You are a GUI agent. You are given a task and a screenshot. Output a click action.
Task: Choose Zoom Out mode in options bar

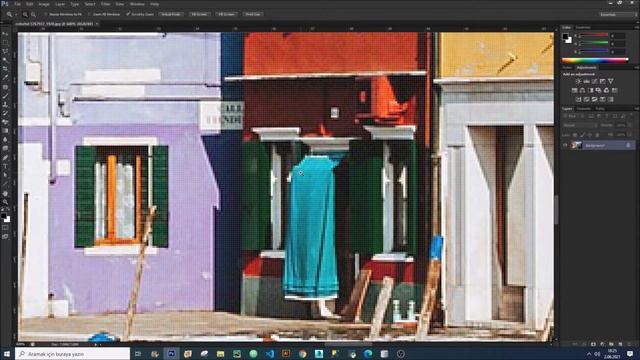pos(33,15)
